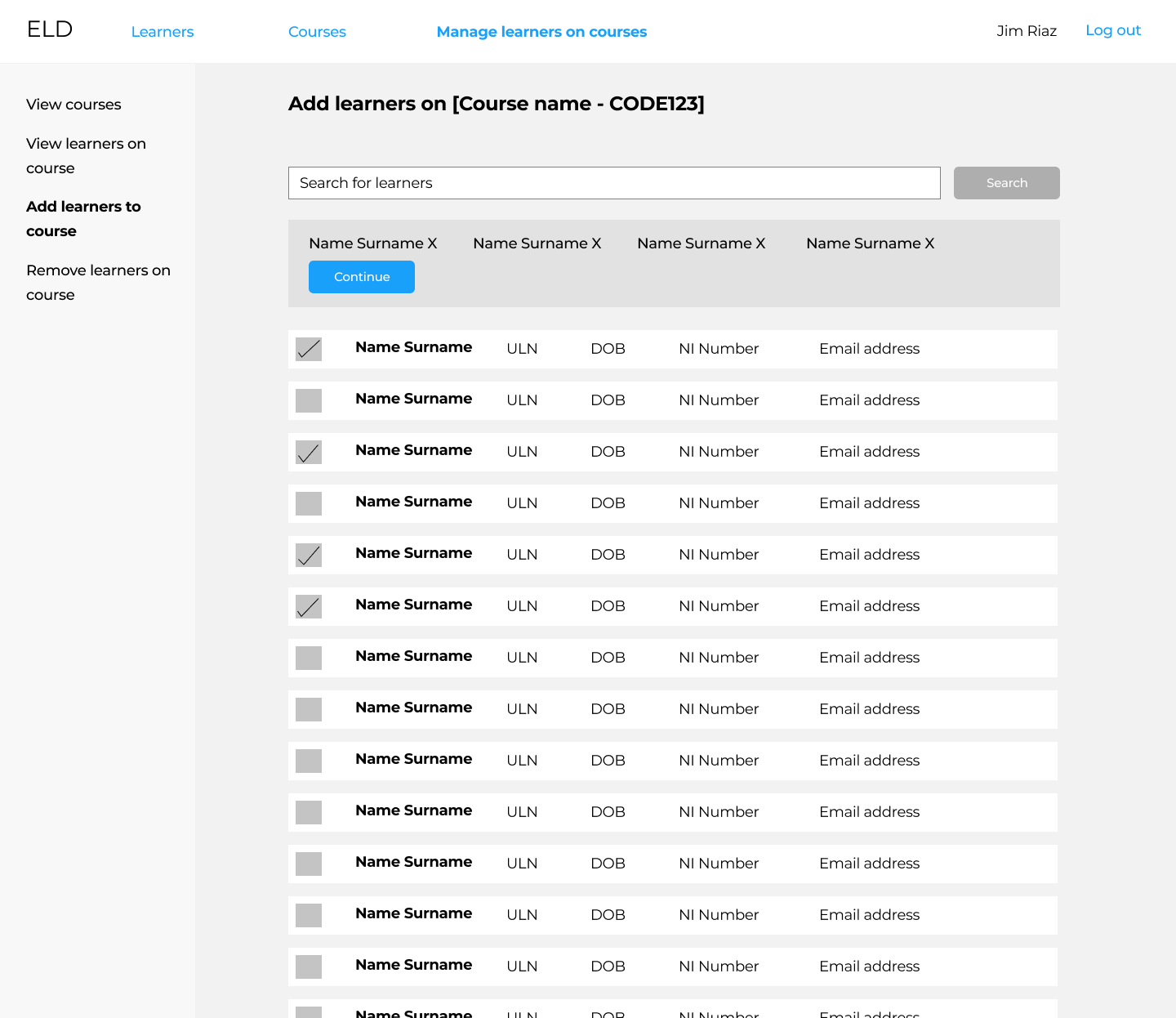
Task: Open the Learners nav tab
Action: point(163,32)
